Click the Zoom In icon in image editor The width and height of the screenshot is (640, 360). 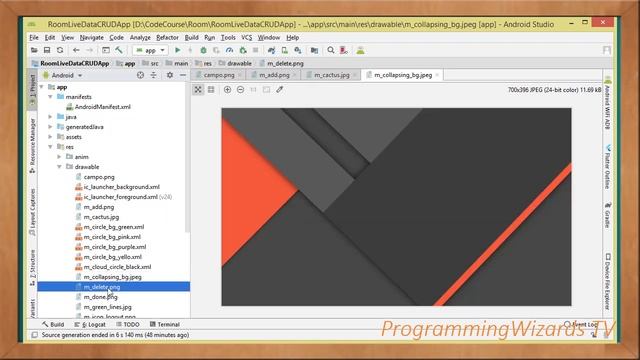coord(227,89)
